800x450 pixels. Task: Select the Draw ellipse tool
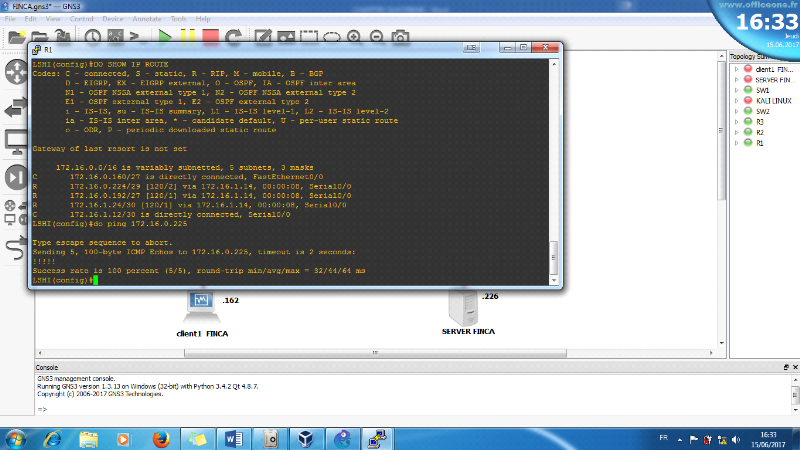332,37
